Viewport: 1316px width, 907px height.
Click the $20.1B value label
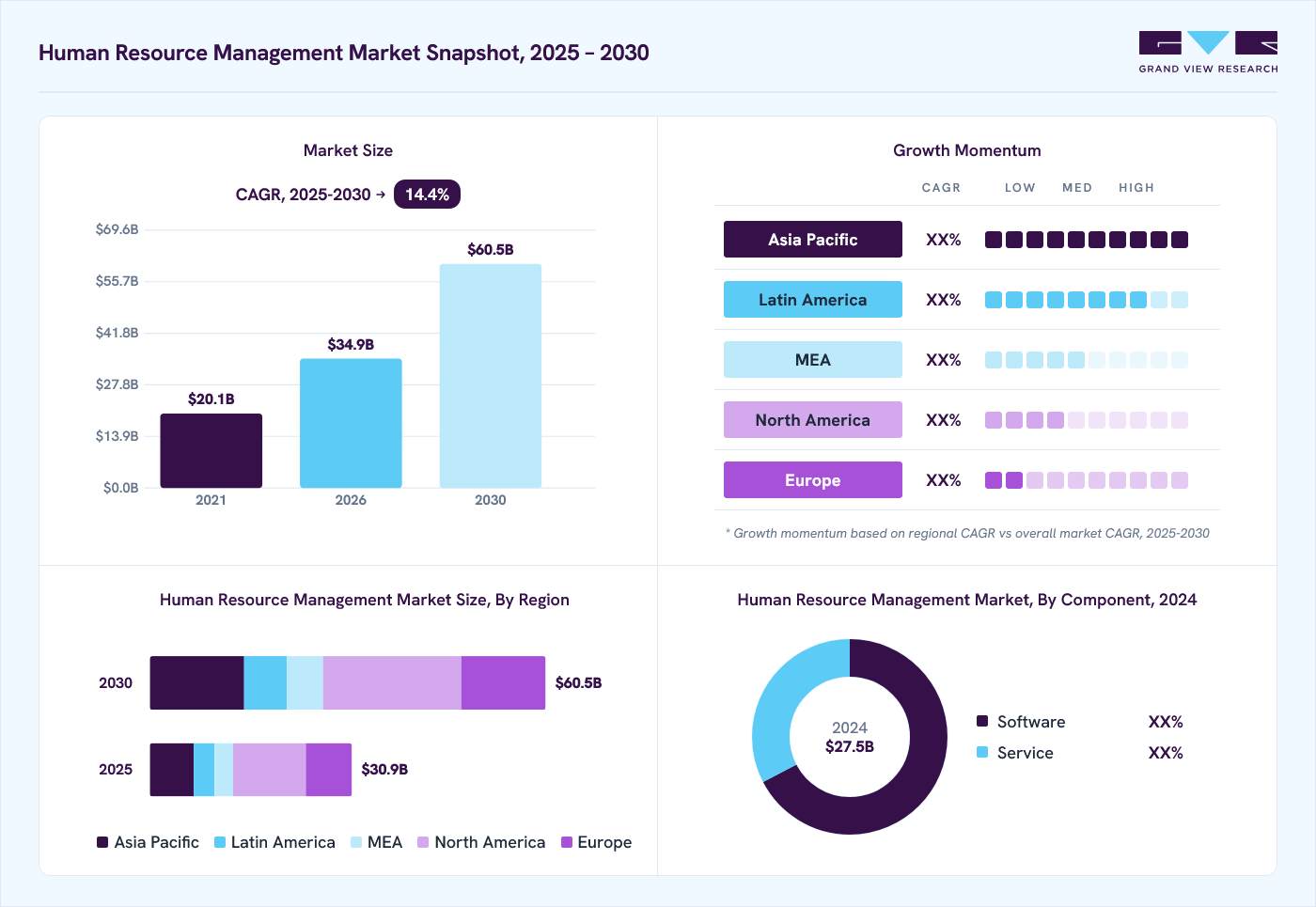(211, 399)
